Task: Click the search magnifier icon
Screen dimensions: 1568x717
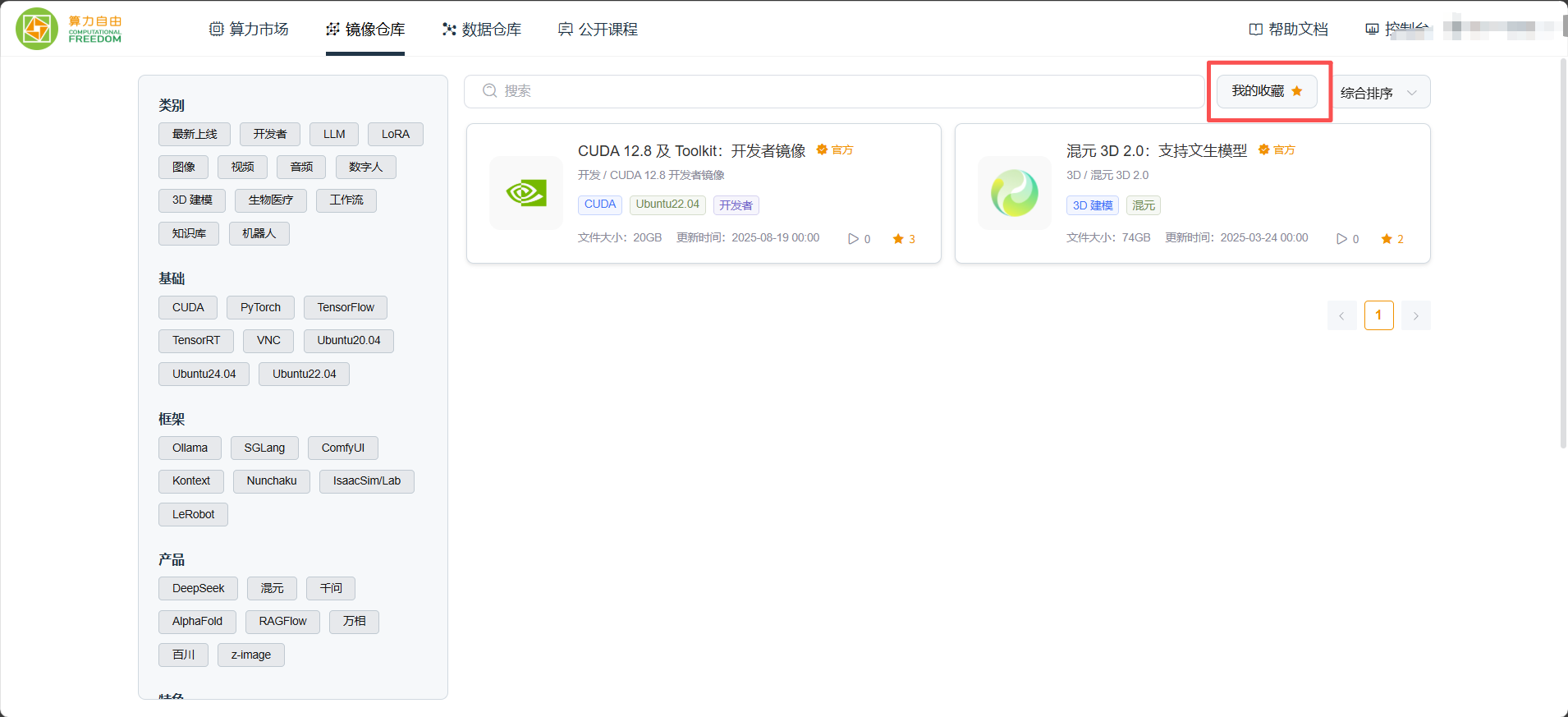Action: click(489, 91)
